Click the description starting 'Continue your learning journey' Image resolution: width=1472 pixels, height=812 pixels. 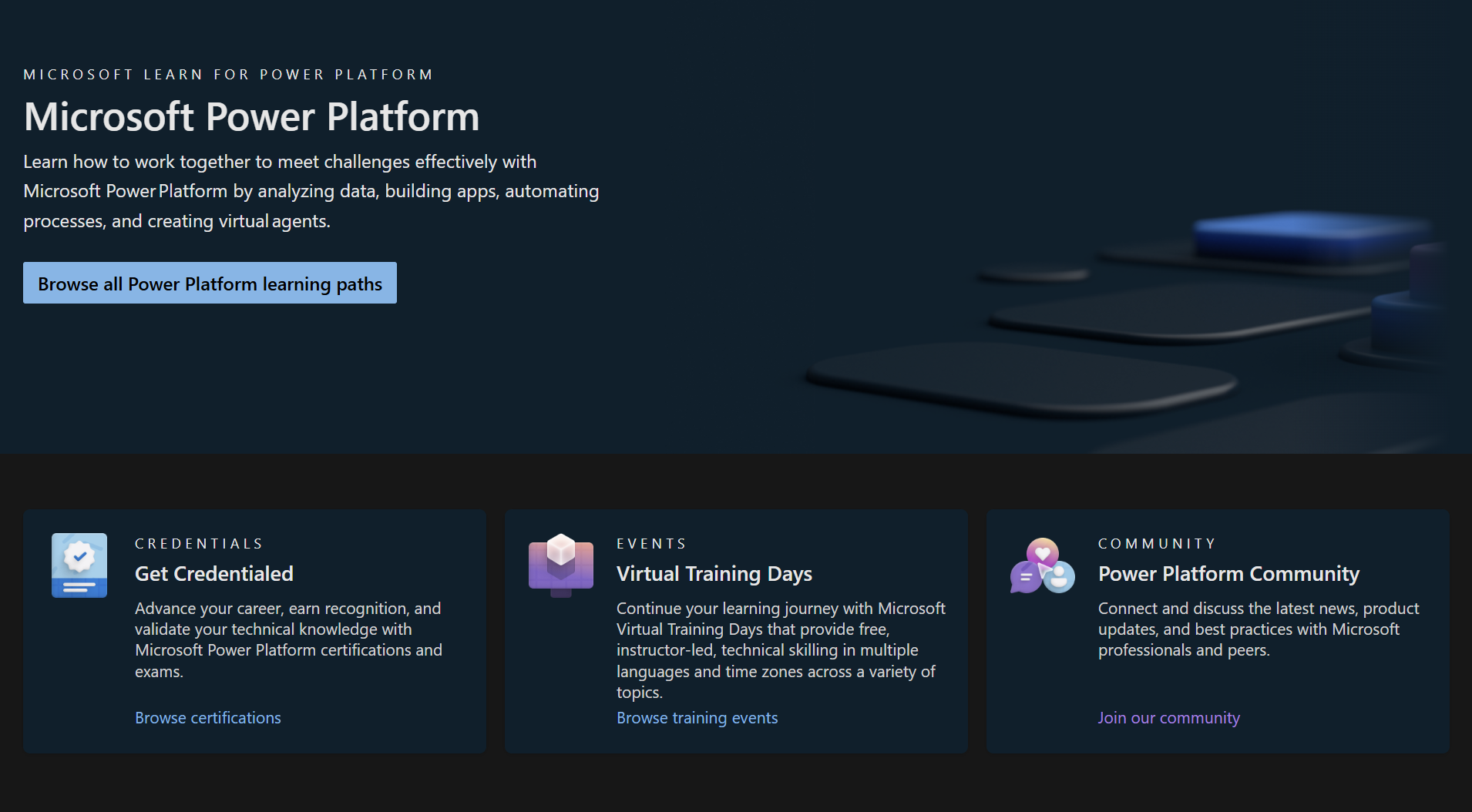(781, 650)
